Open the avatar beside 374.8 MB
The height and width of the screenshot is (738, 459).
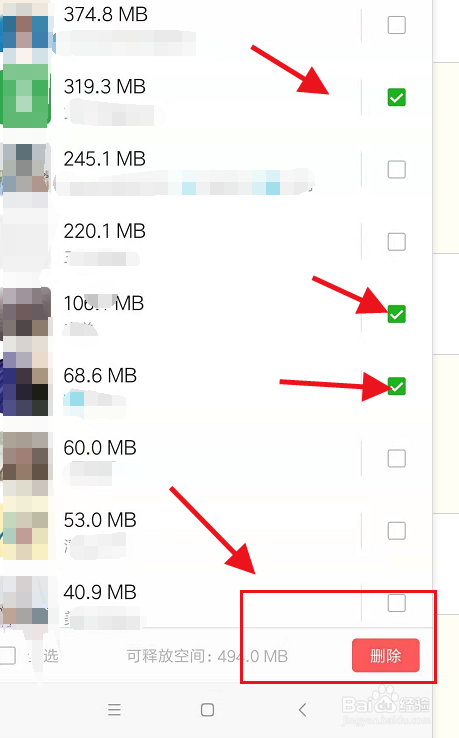[x=26, y=26]
